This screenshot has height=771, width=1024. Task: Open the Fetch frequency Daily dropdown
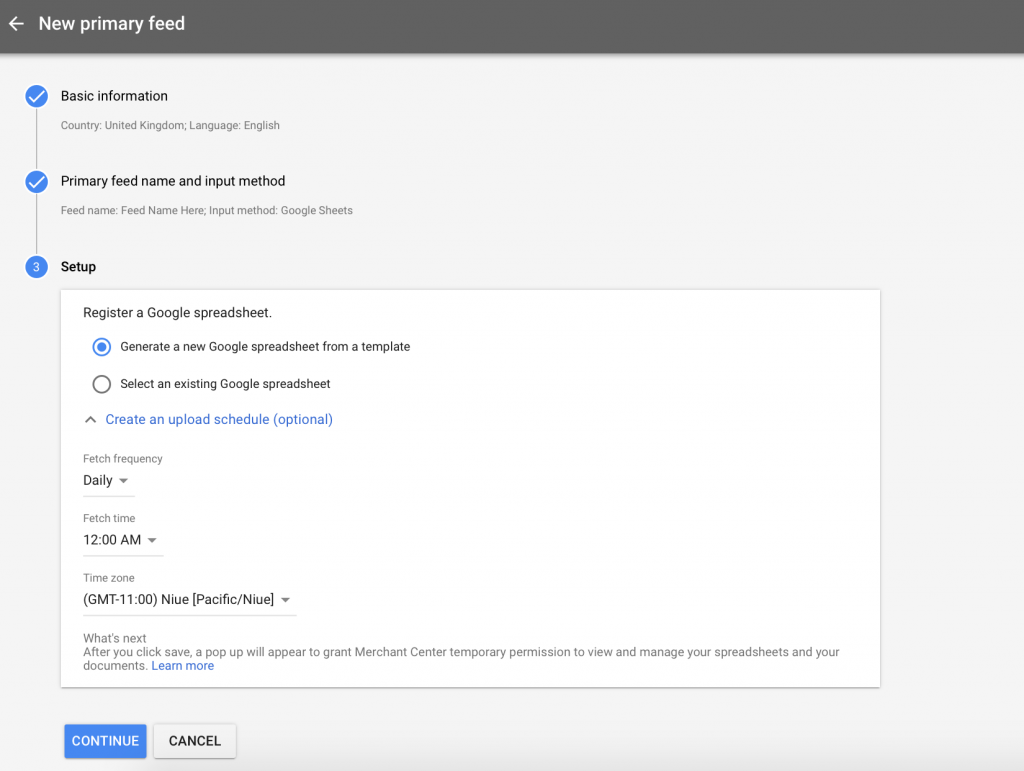click(x=108, y=480)
